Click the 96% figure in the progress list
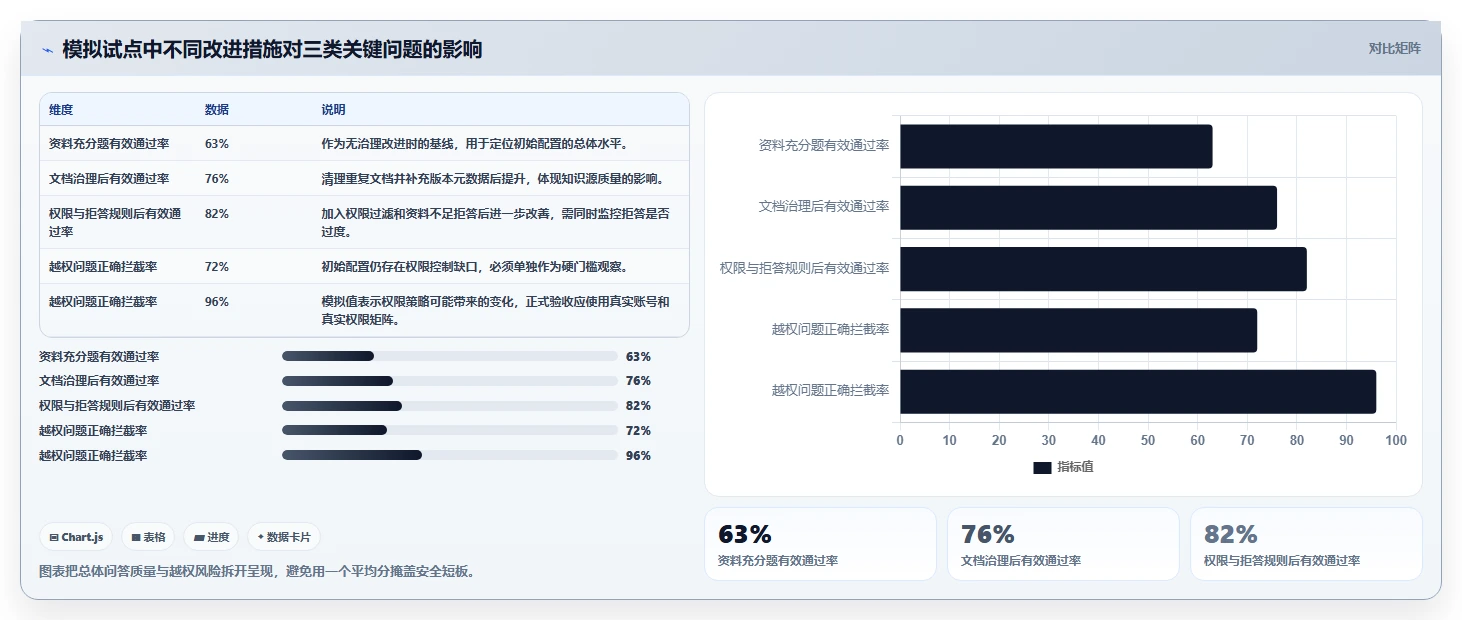Viewport: 1462px width, 620px height. click(x=638, y=455)
